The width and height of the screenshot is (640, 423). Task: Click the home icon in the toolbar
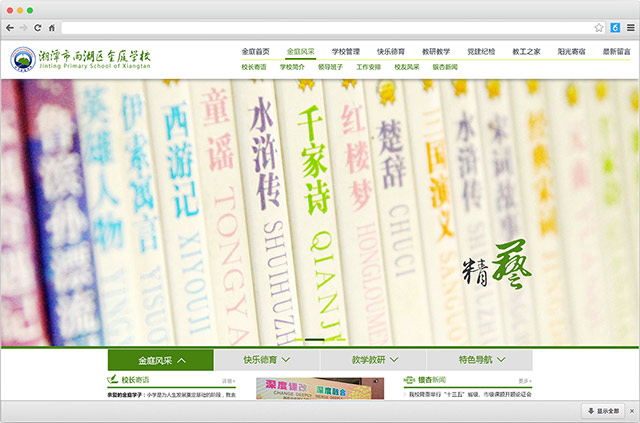point(52,27)
